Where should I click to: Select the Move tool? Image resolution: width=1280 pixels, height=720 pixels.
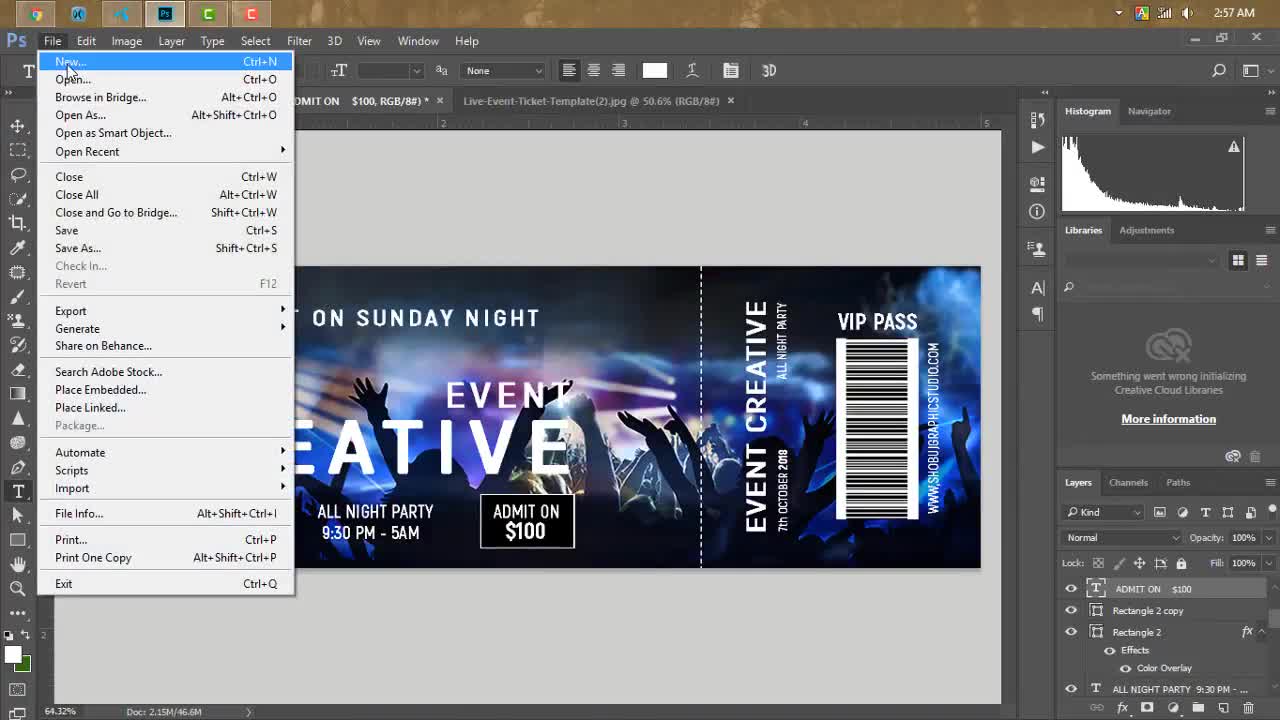[18, 126]
